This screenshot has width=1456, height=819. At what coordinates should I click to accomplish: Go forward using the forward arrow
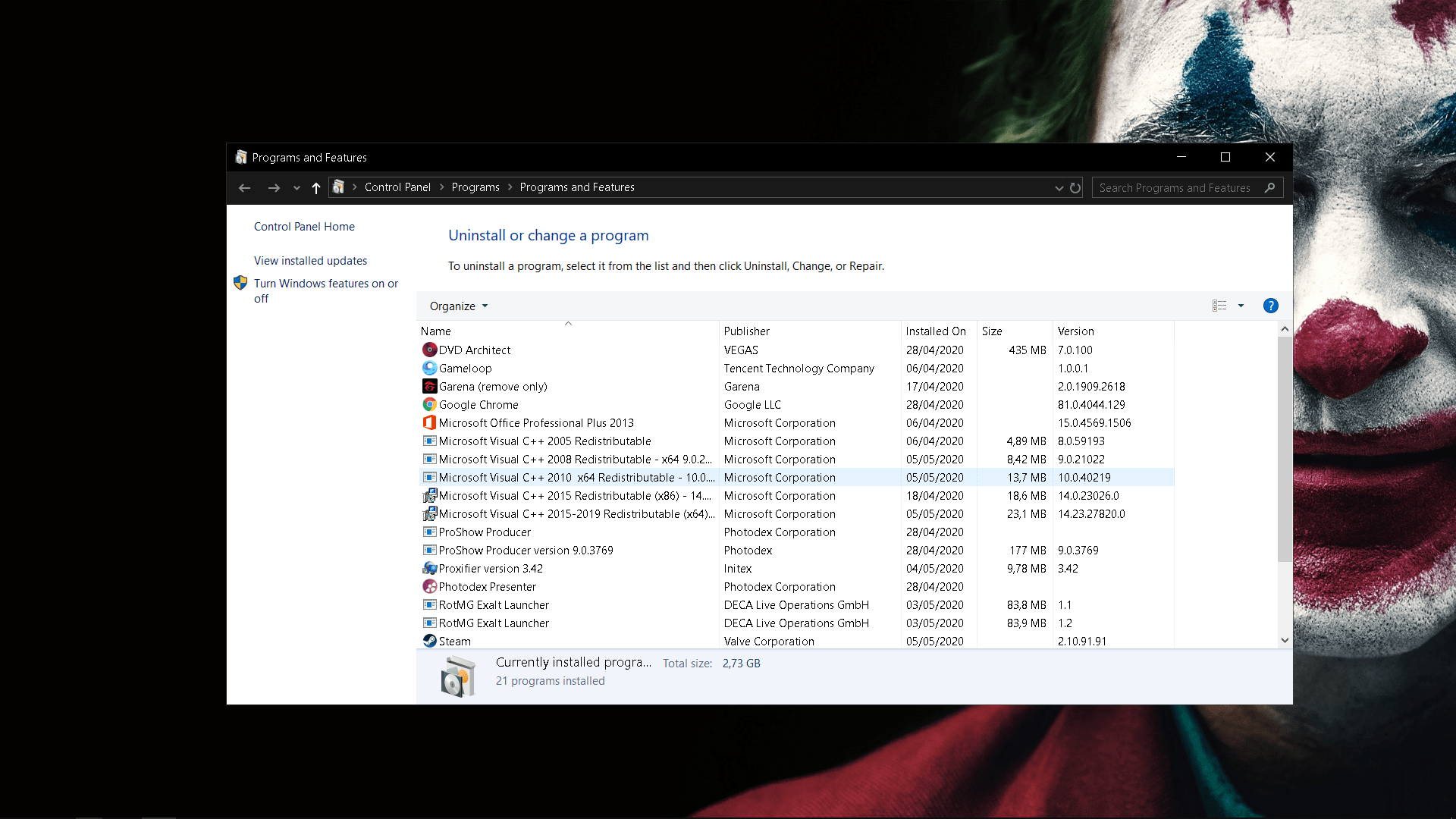[274, 188]
